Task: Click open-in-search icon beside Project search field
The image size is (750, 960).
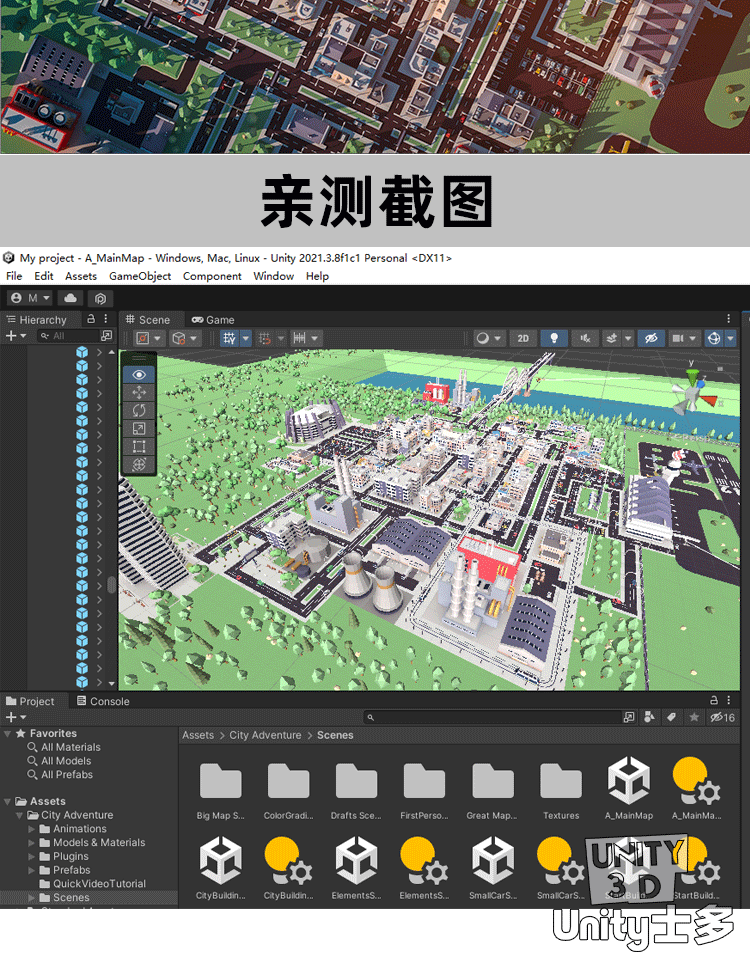Action: pyautogui.click(x=629, y=717)
